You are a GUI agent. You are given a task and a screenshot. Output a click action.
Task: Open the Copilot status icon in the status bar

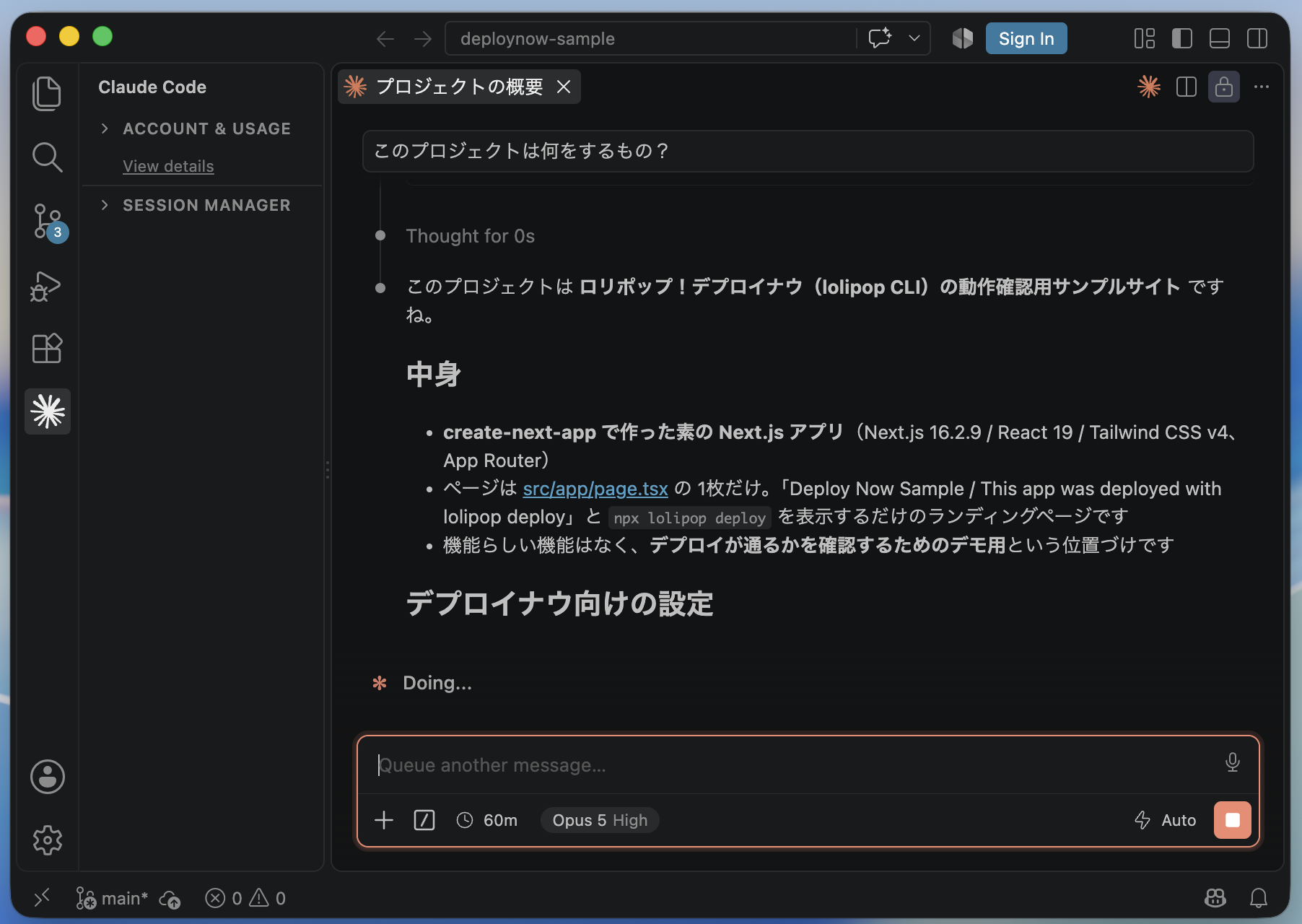click(1215, 898)
